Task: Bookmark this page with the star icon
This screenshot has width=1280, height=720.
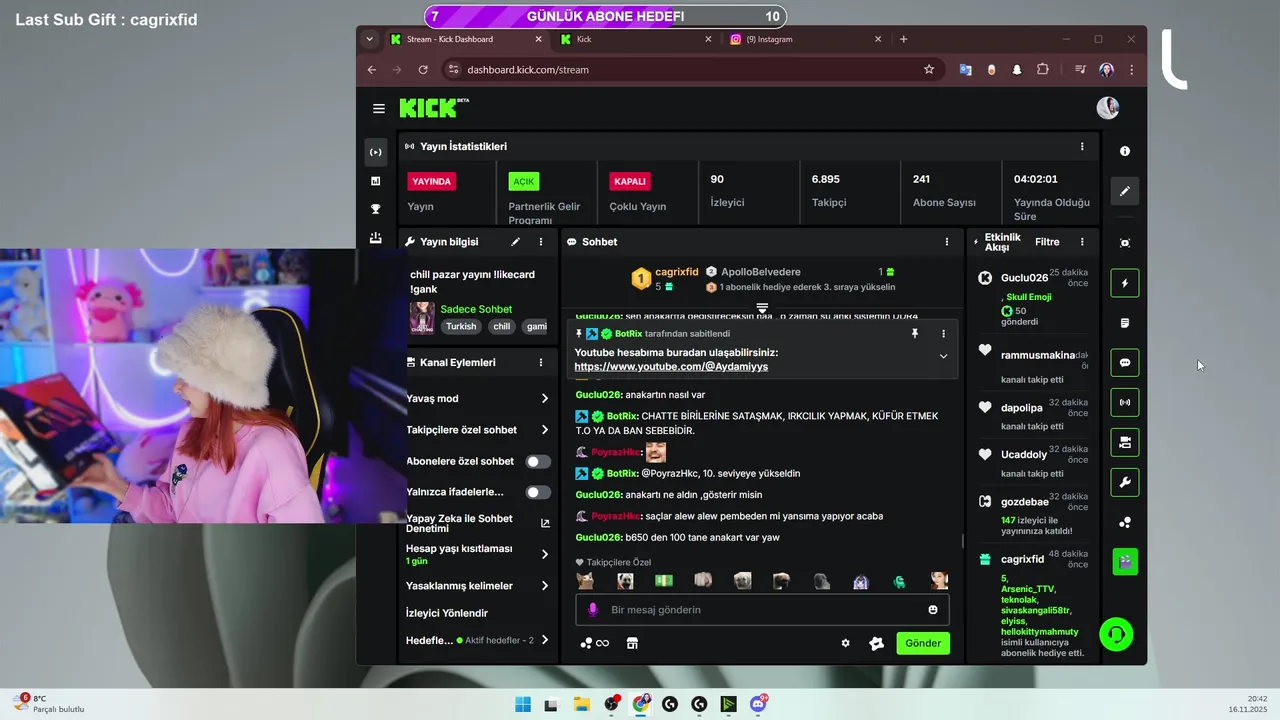Action: pyautogui.click(x=929, y=69)
